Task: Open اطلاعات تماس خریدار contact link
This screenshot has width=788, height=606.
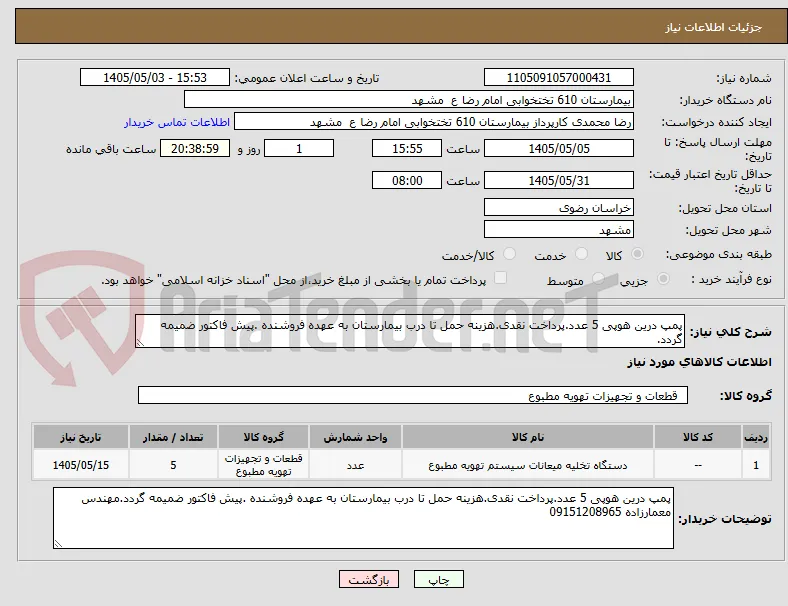Action: point(177,122)
